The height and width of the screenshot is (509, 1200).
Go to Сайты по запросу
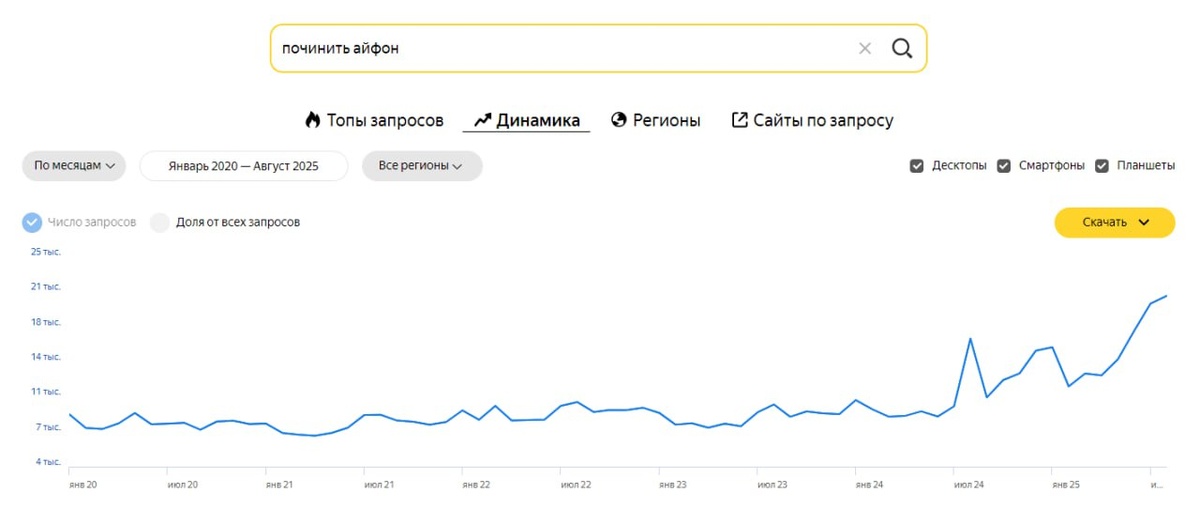(823, 120)
